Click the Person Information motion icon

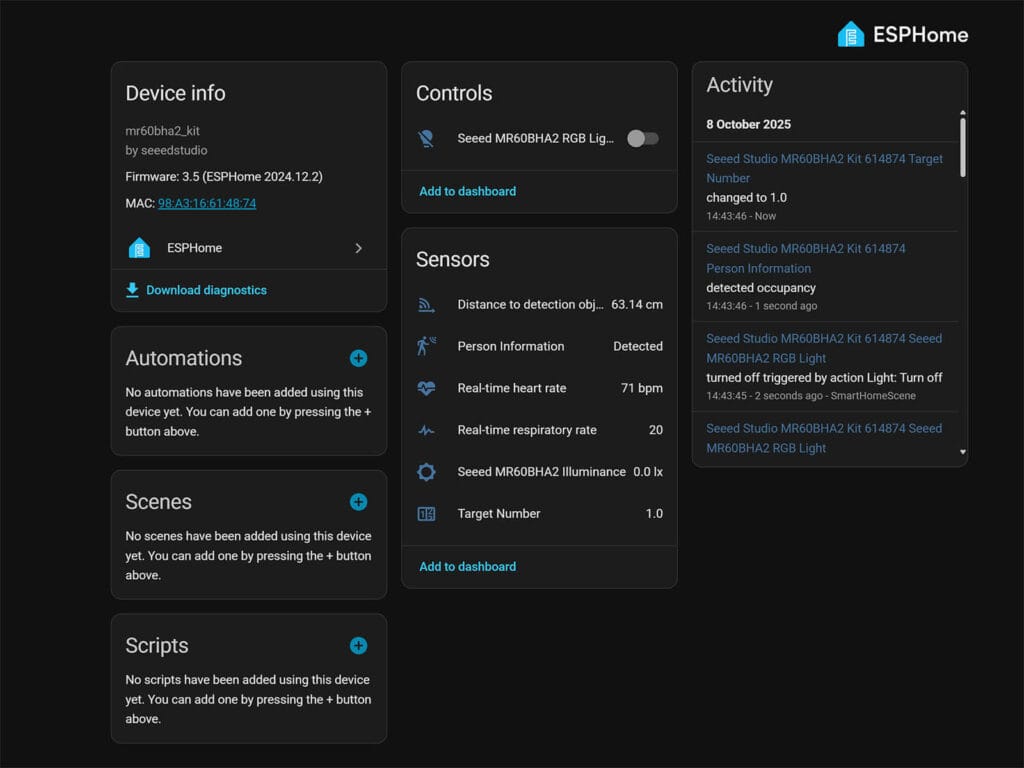click(426, 346)
